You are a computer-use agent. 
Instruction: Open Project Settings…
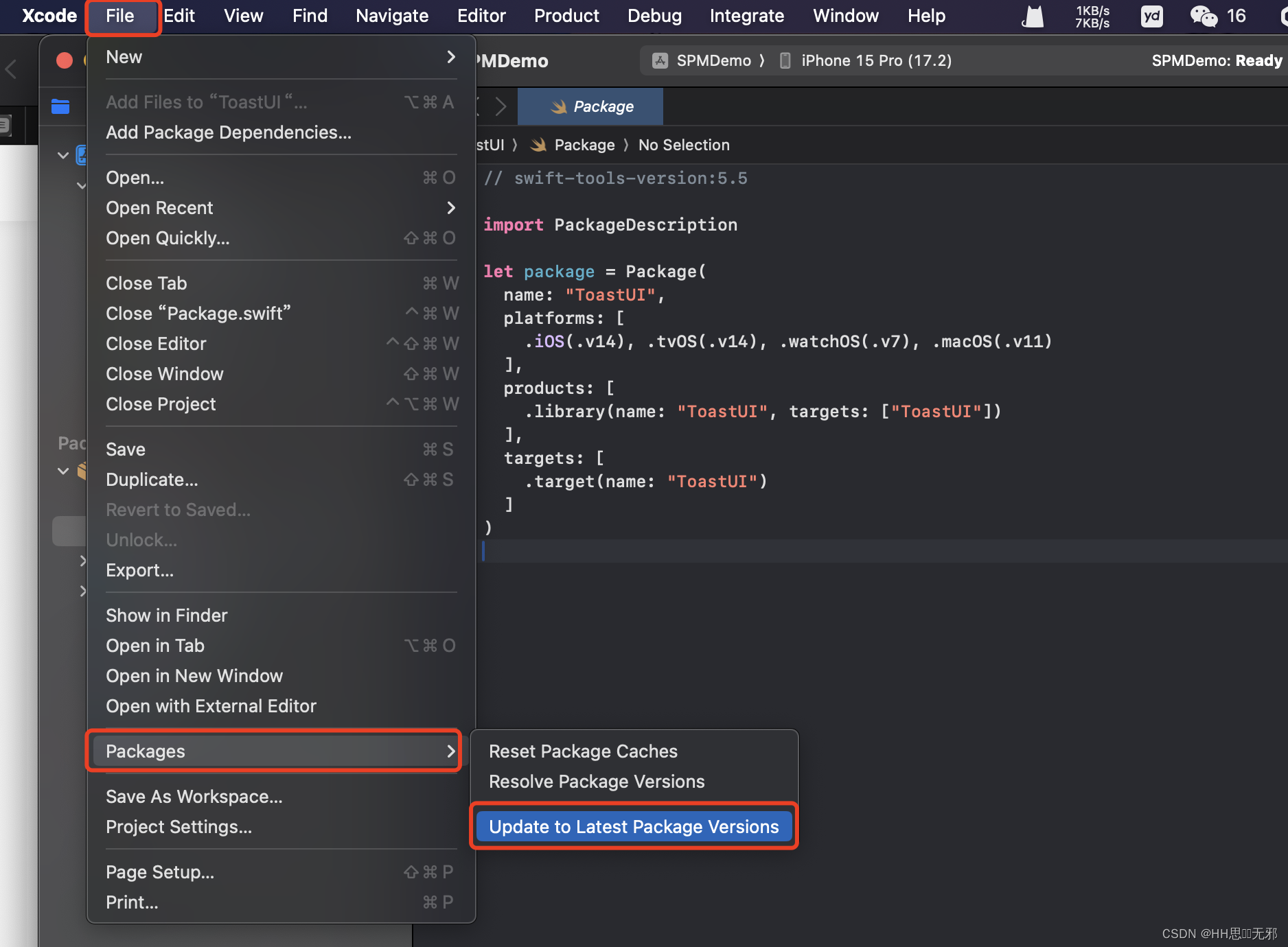tap(281, 827)
